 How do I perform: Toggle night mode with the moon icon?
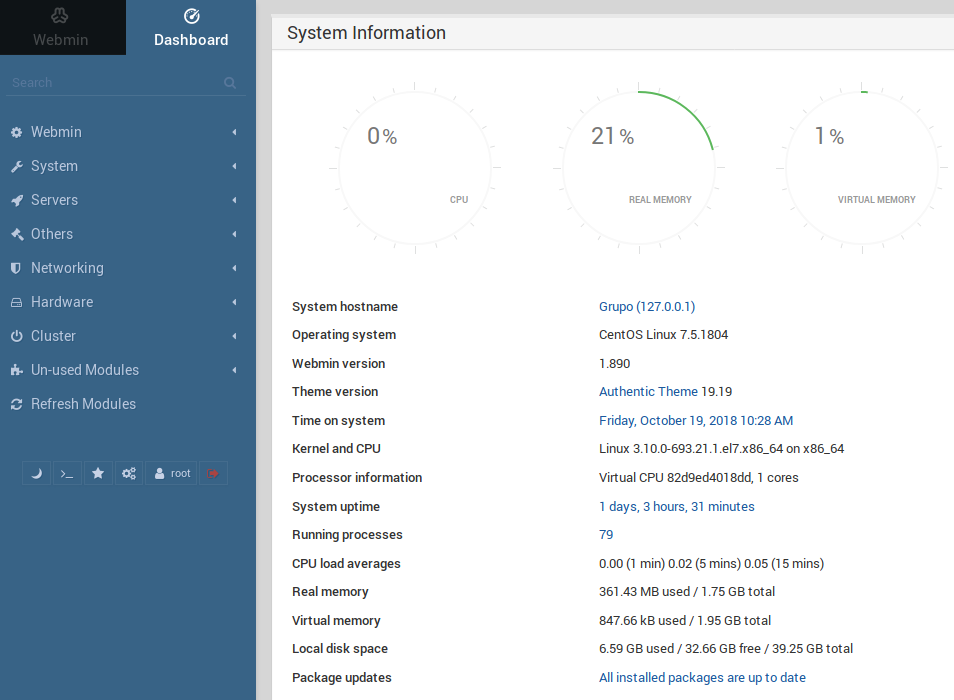[36, 473]
